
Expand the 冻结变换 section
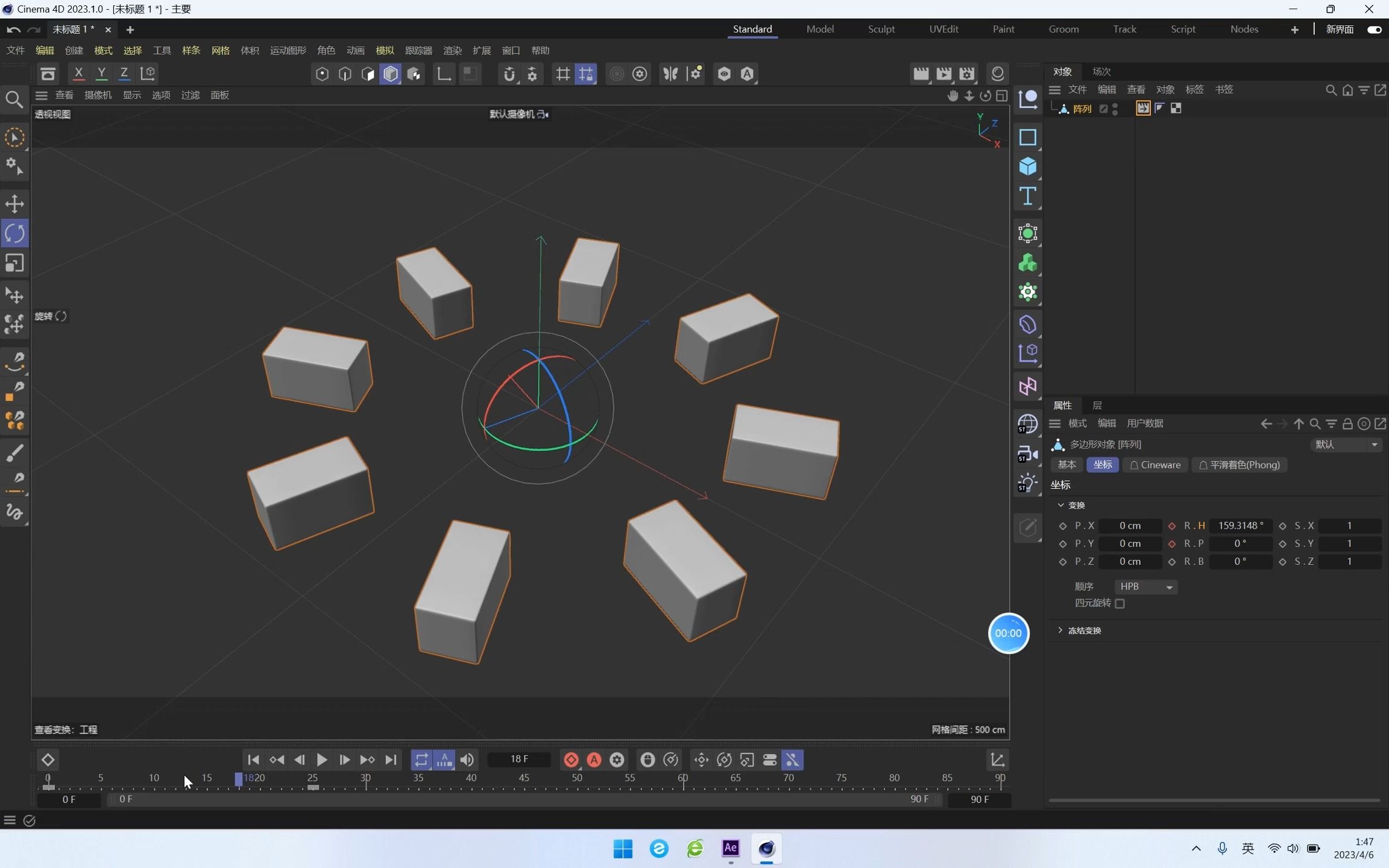[x=1060, y=630]
